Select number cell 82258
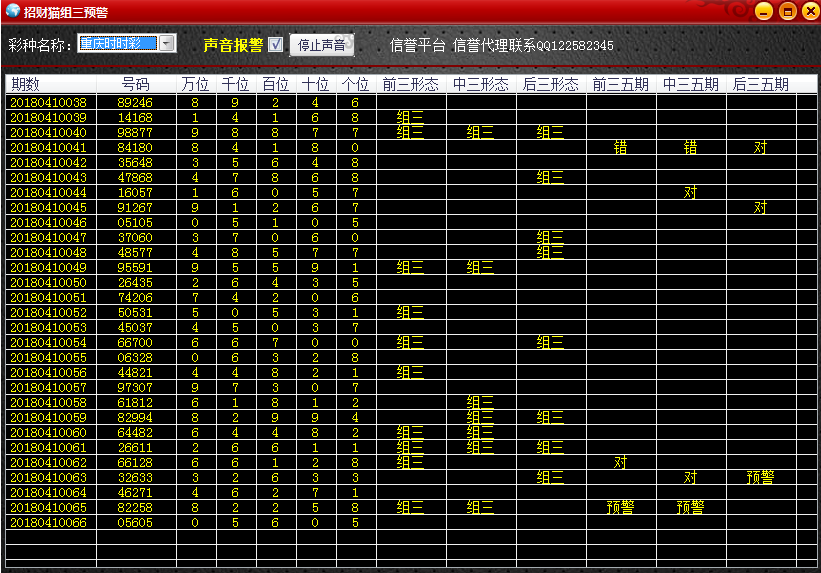The width and height of the screenshot is (821, 573). tap(135, 508)
